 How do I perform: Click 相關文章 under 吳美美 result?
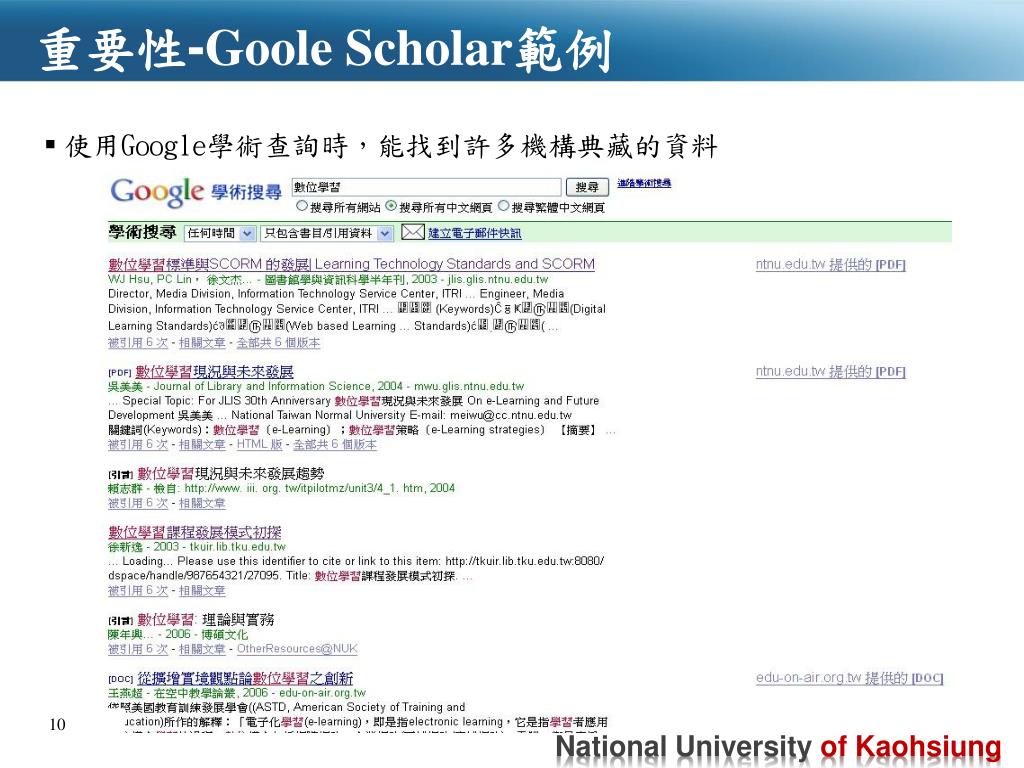202,445
